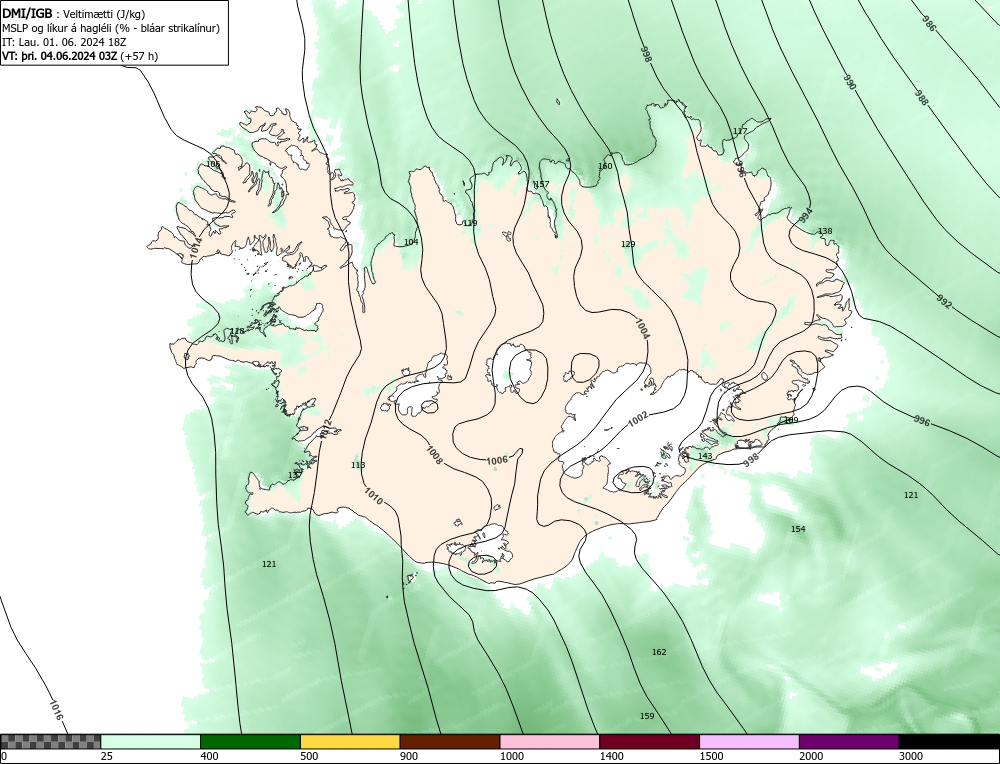Viewport: 1000px width, 764px height.
Task: Click the 1014 isobar label
Action: [195, 249]
